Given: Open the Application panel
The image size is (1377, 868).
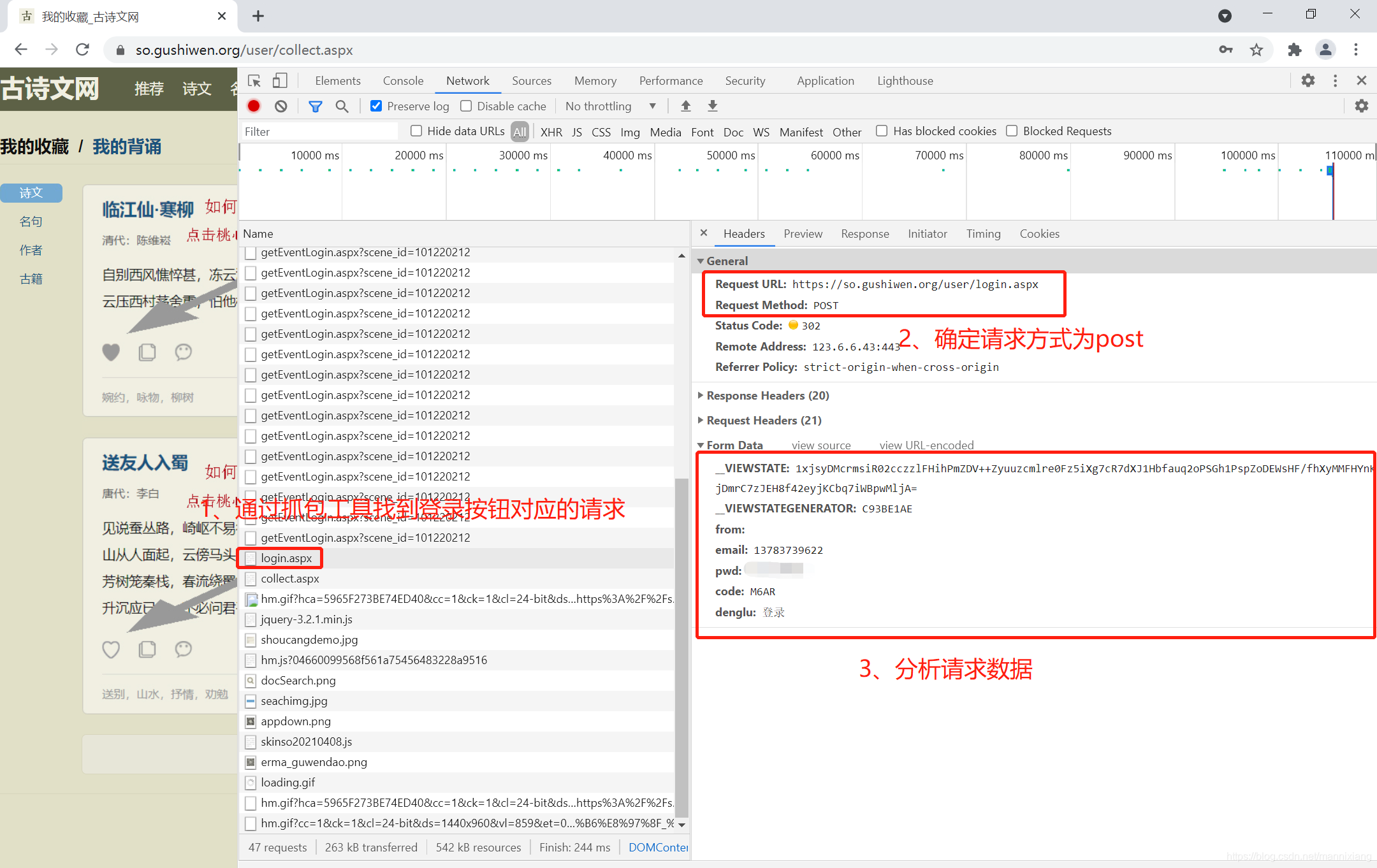Looking at the screenshot, I should 826,81.
